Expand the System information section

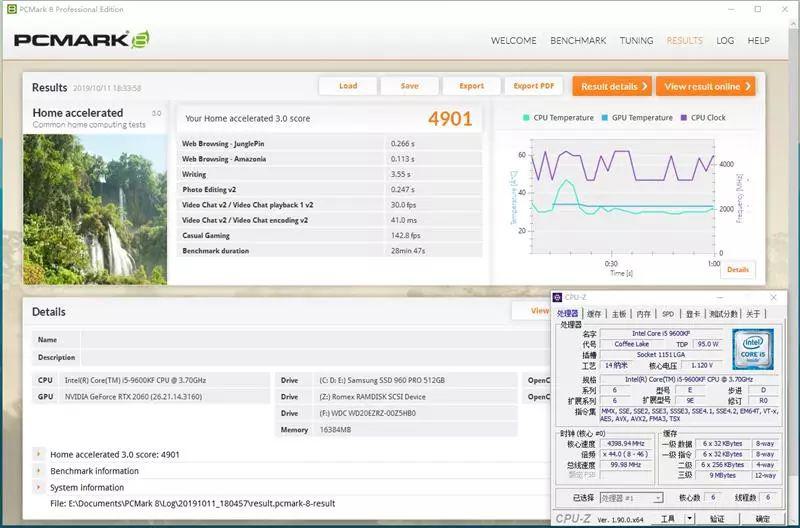click(38, 487)
